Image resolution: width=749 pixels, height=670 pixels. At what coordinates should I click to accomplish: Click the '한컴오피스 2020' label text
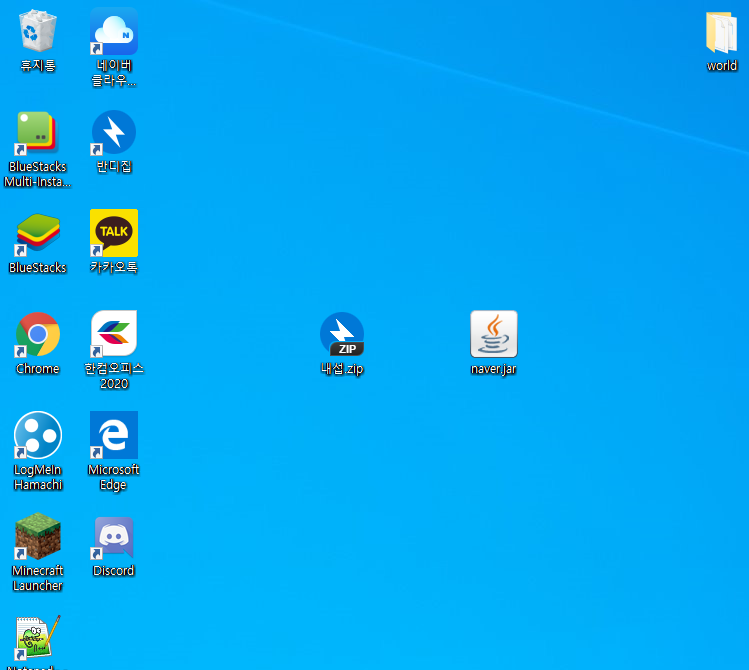pos(114,376)
